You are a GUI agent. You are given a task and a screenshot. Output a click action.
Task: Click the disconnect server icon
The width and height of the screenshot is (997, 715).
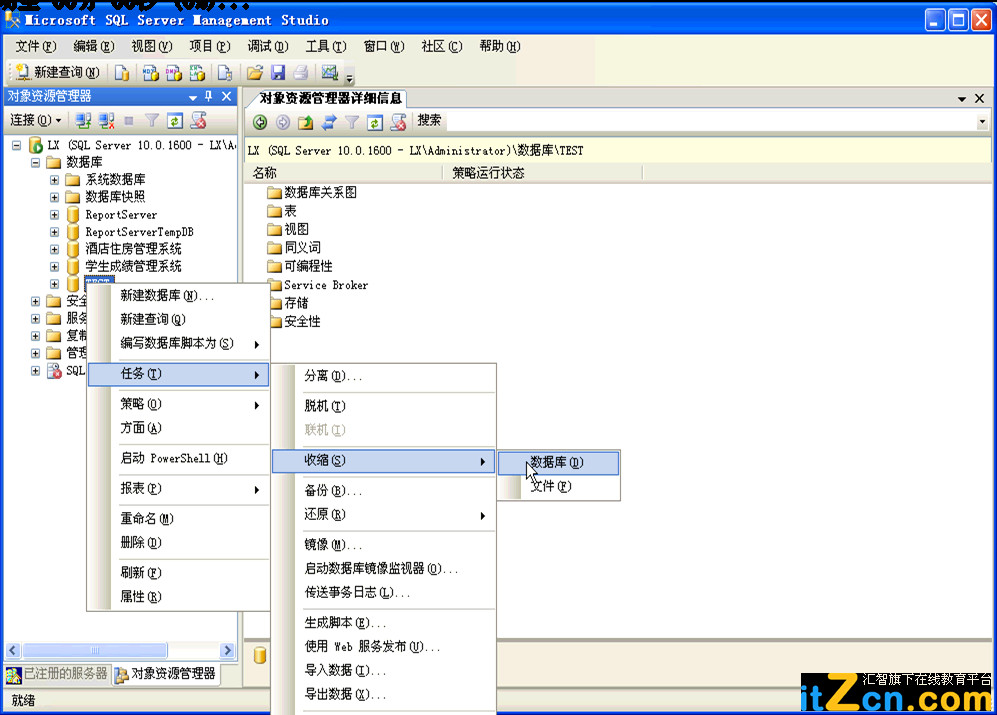(106, 120)
